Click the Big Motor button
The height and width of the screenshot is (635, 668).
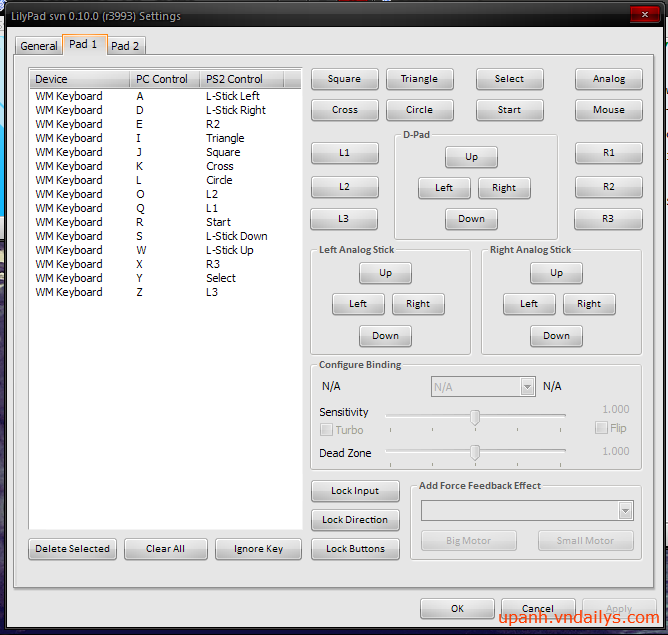(469, 541)
